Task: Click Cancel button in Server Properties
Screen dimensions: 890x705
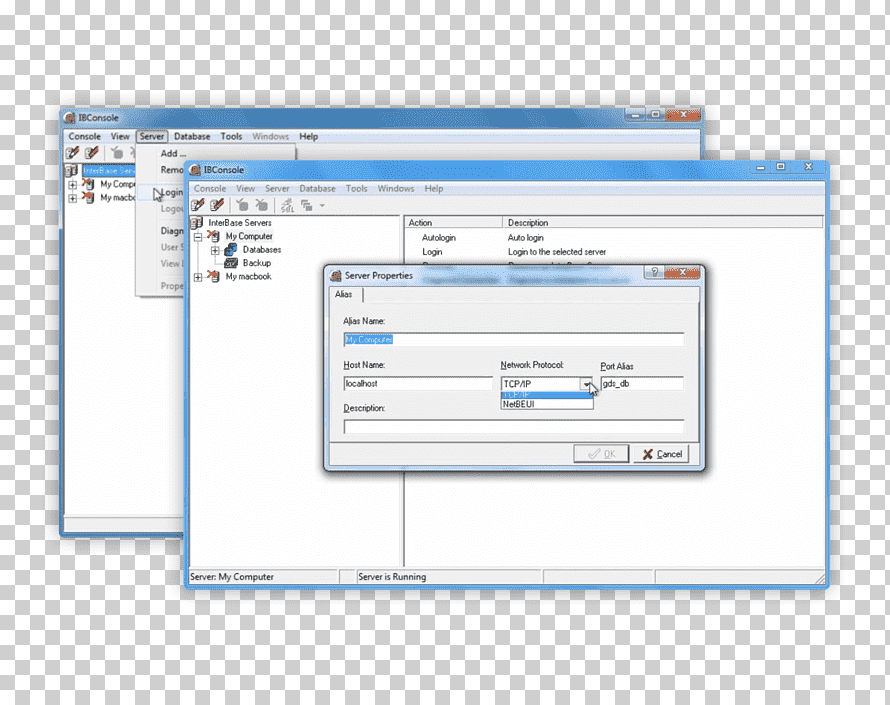Action: coord(661,454)
